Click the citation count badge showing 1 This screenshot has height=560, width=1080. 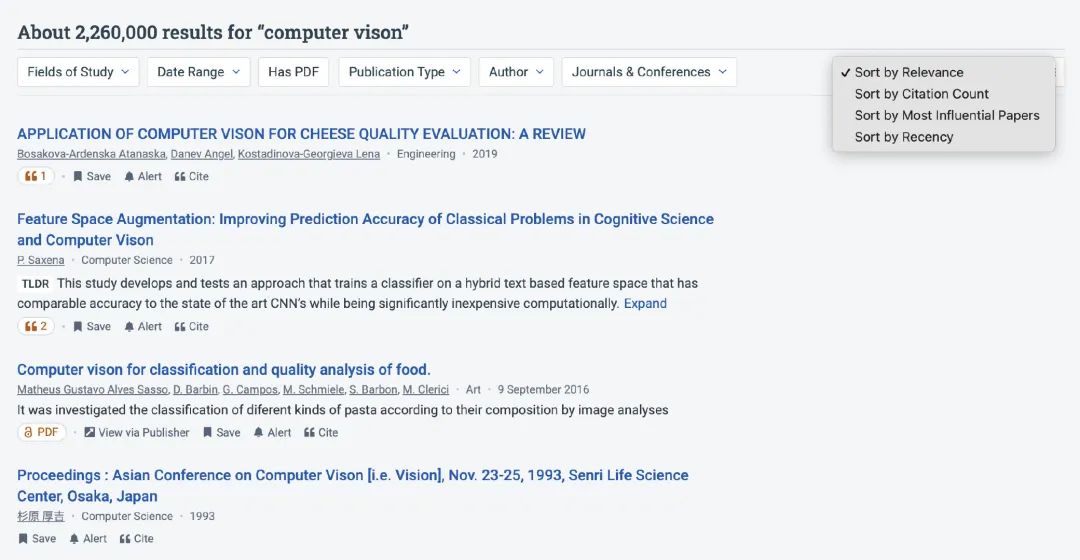(x=36, y=176)
